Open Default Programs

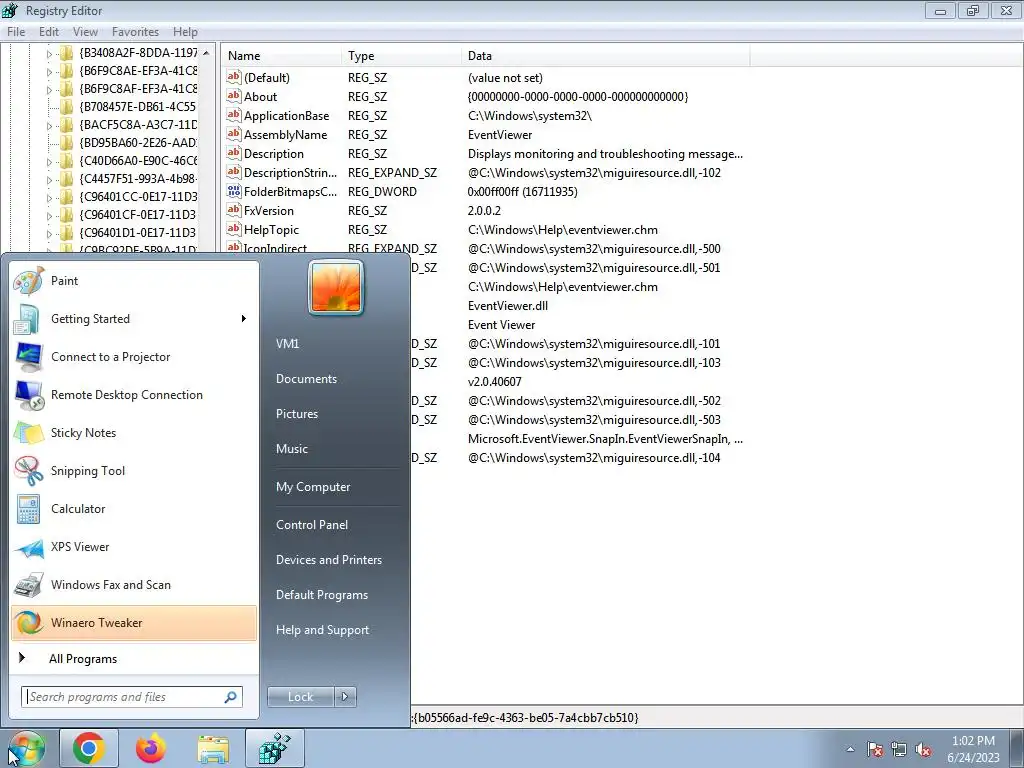click(x=322, y=595)
